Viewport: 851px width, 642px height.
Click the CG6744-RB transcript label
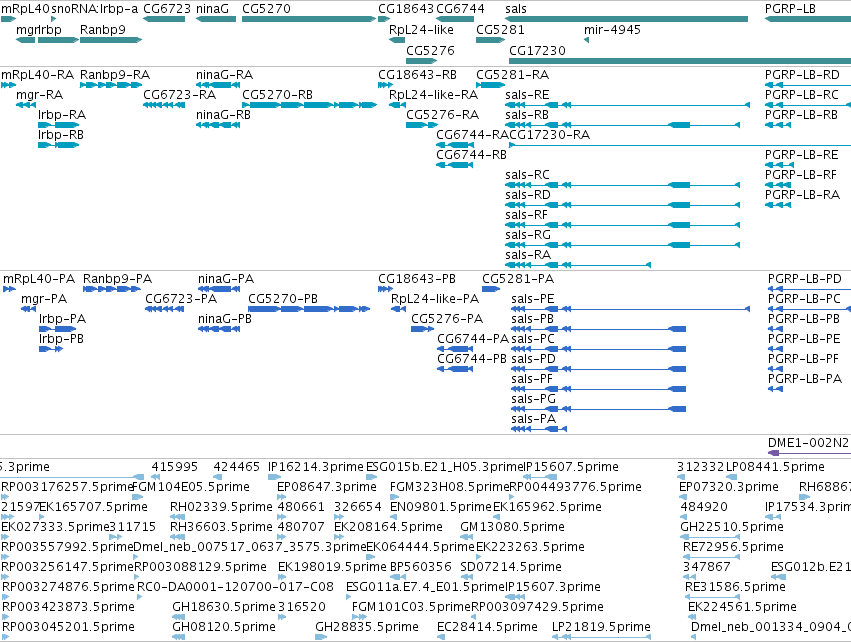click(472, 155)
